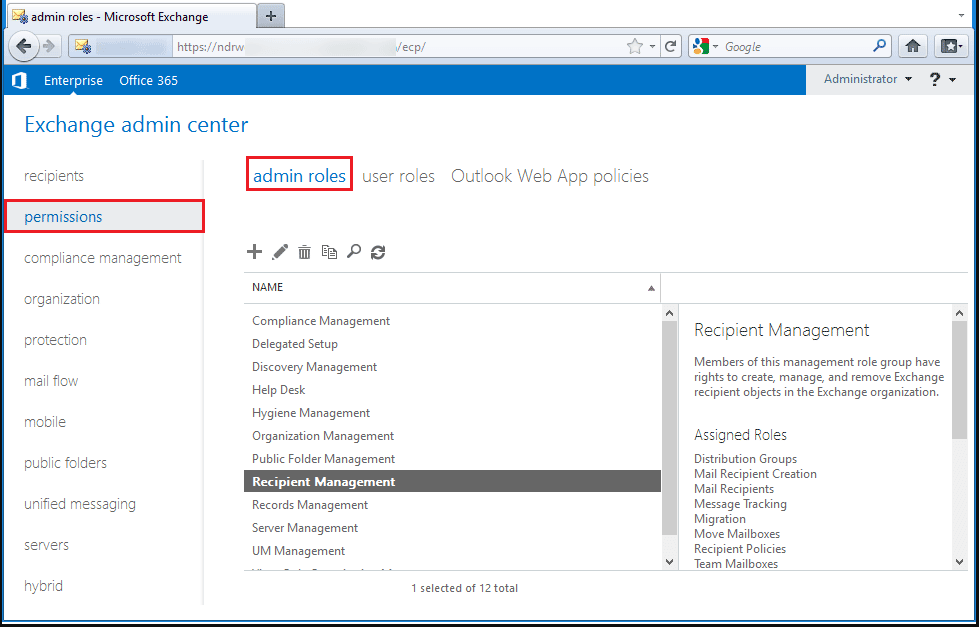Viewport: 979px width, 627px height.
Task: Select Organization Management role group
Action: (x=323, y=436)
